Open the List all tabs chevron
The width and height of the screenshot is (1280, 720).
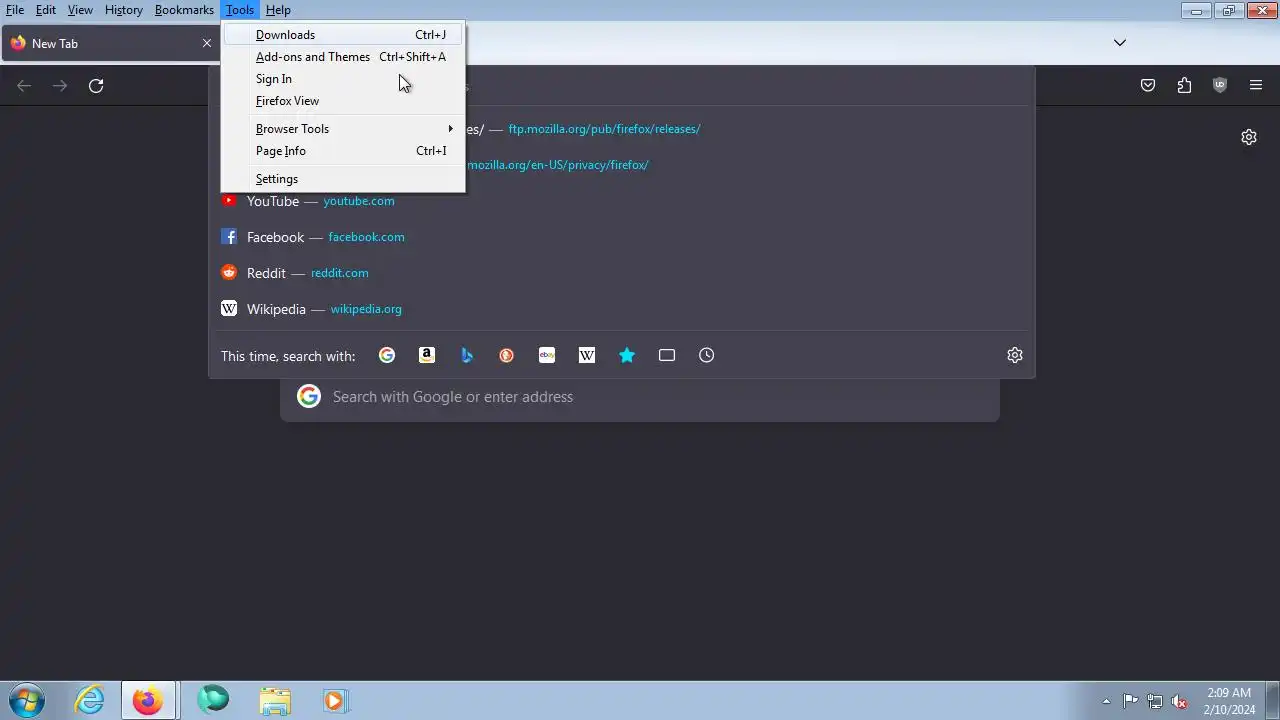coord(1120,43)
